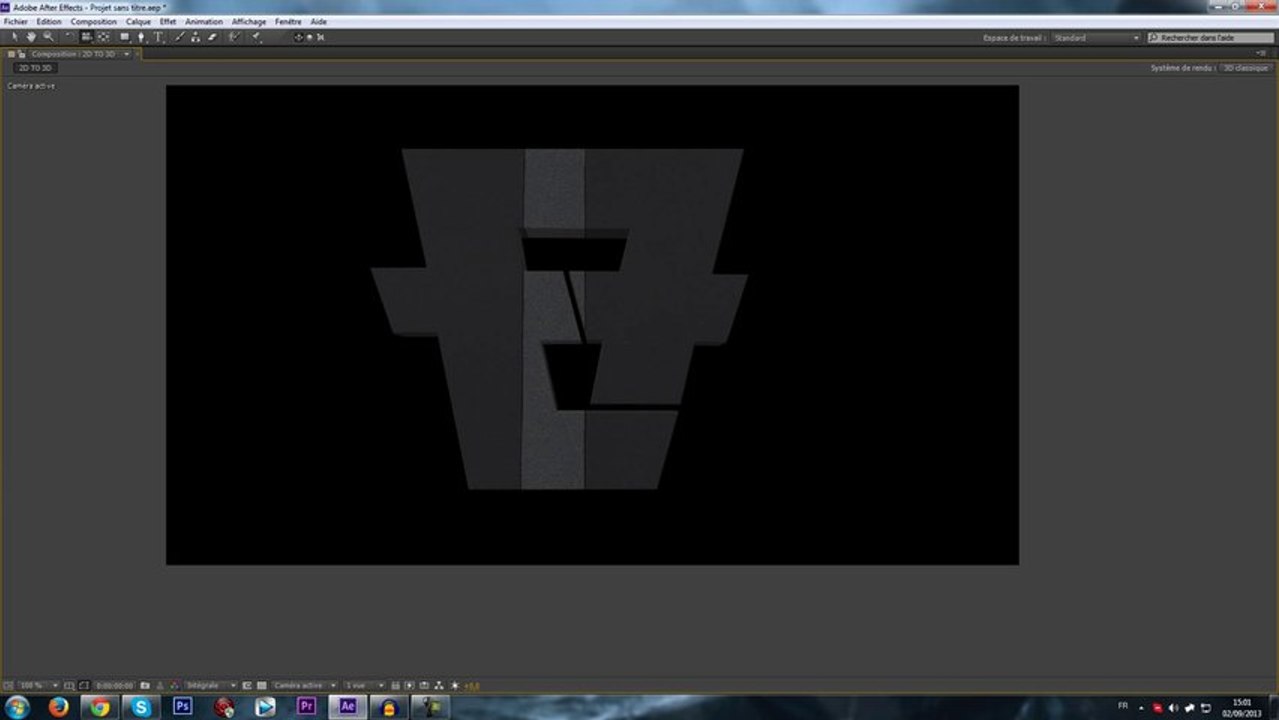Open grid and guide options icon
Viewport: 1279px width, 720px height.
68,685
